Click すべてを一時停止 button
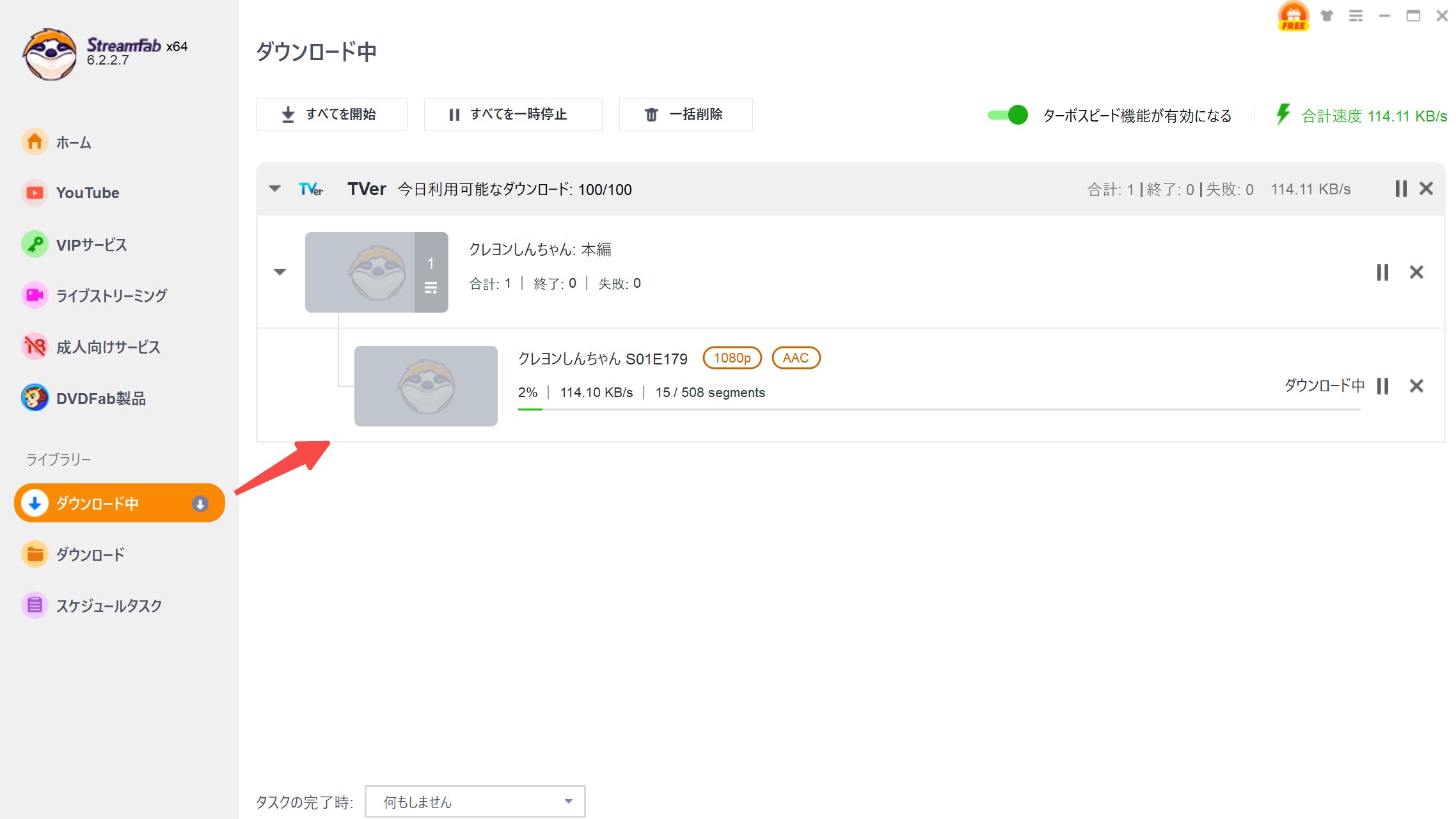1456x819 pixels. click(513, 114)
